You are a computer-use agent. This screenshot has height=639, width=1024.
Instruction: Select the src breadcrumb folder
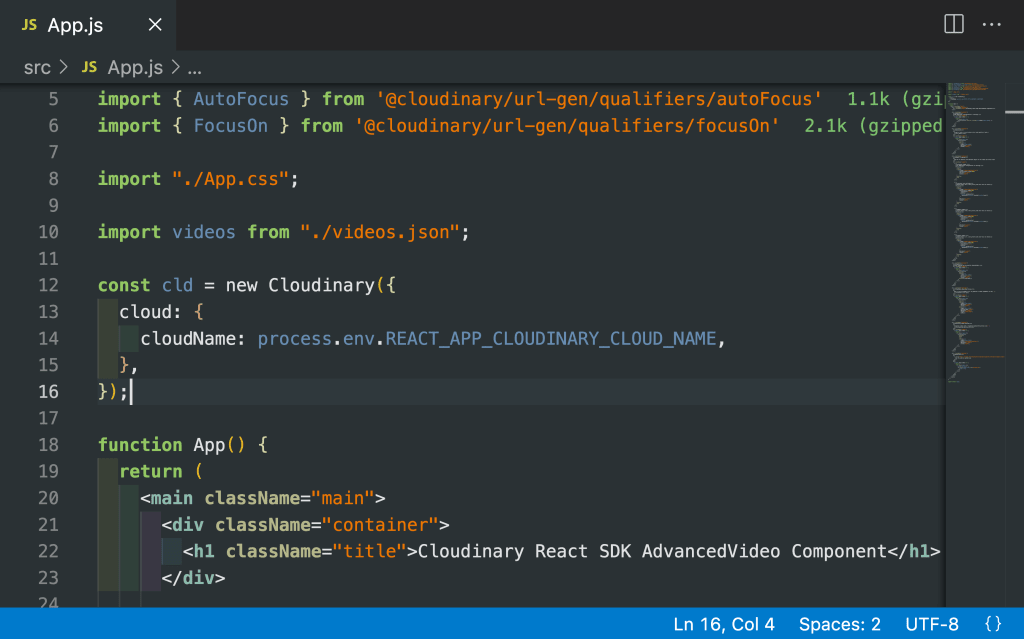coord(37,67)
